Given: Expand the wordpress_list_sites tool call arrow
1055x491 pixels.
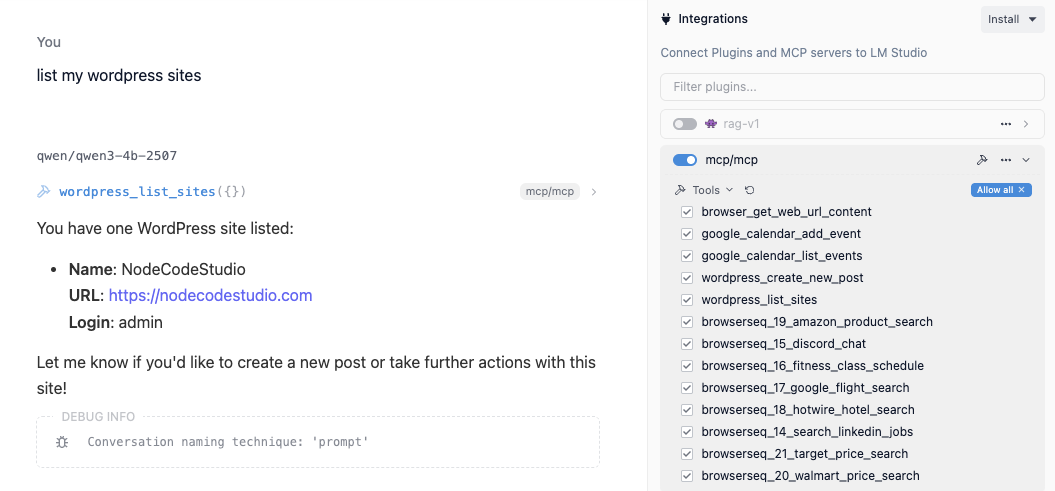Looking at the screenshot, I should point(594,192).
